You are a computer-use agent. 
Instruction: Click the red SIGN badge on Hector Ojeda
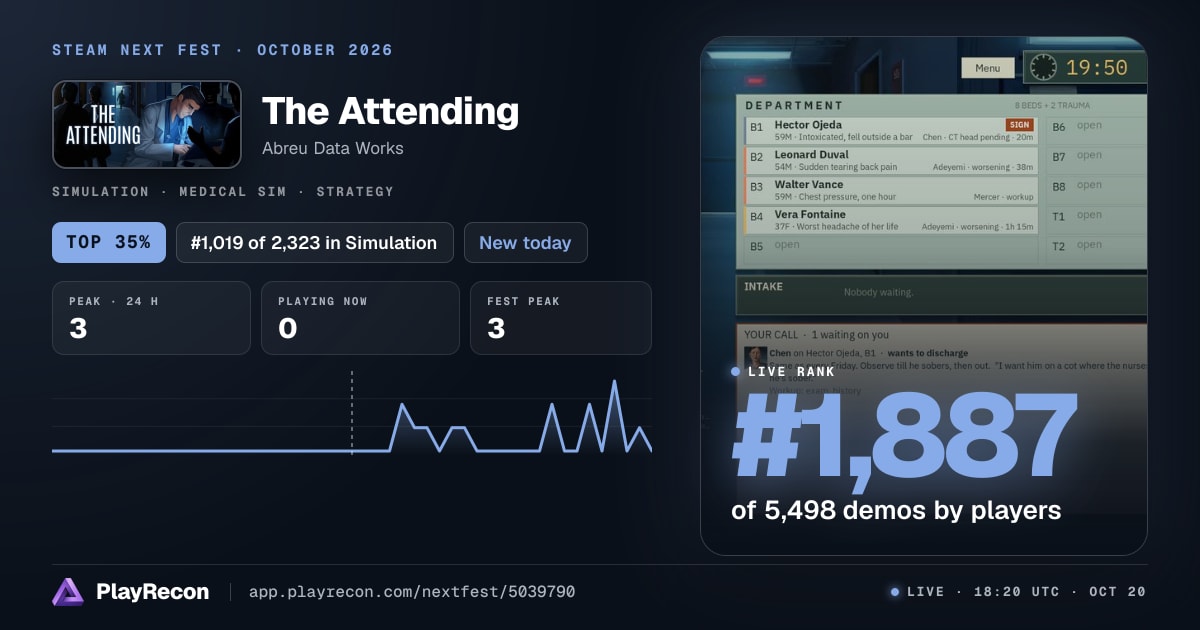click(x=1019, y=125)
